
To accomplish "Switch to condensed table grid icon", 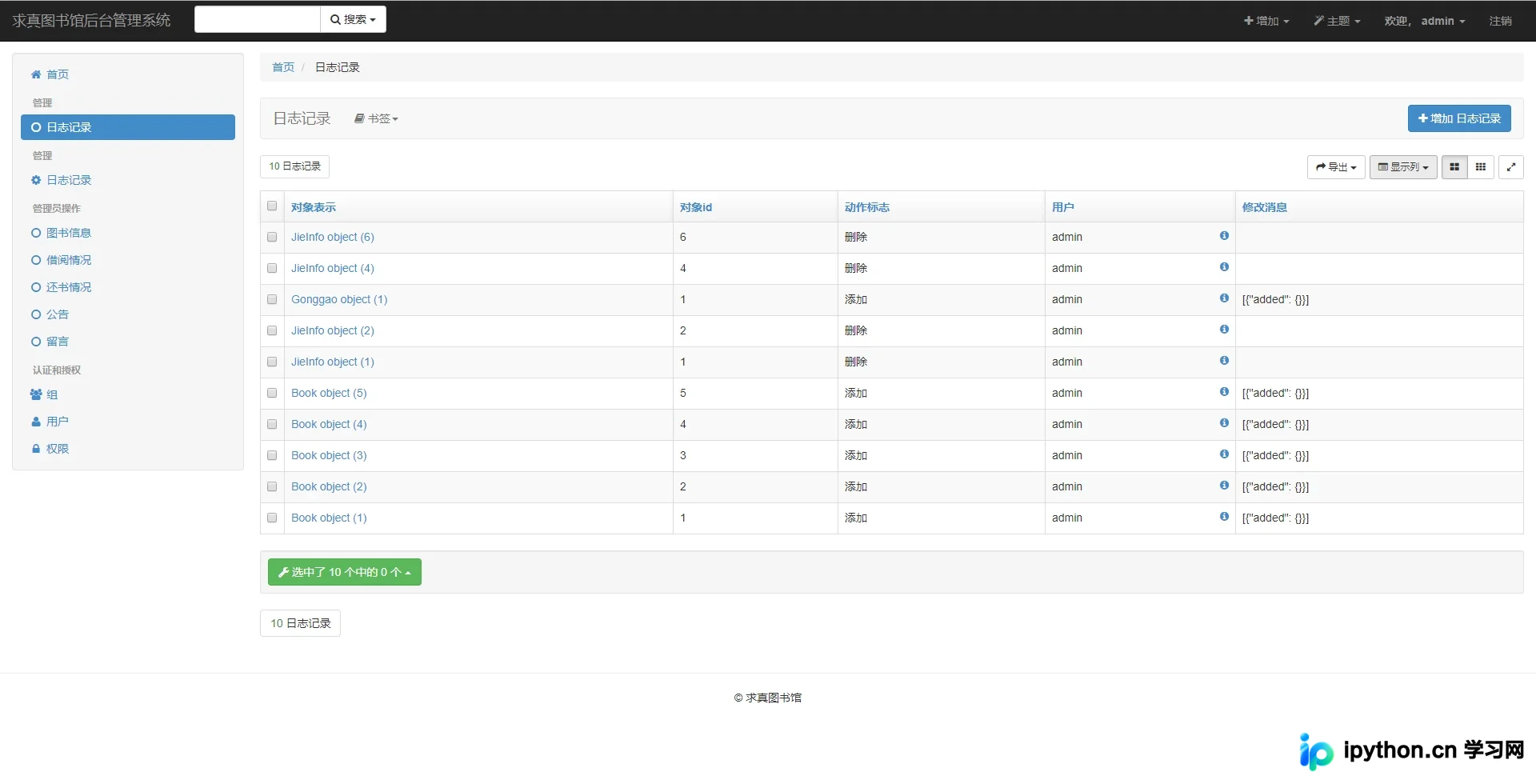I will [1481, 167].
